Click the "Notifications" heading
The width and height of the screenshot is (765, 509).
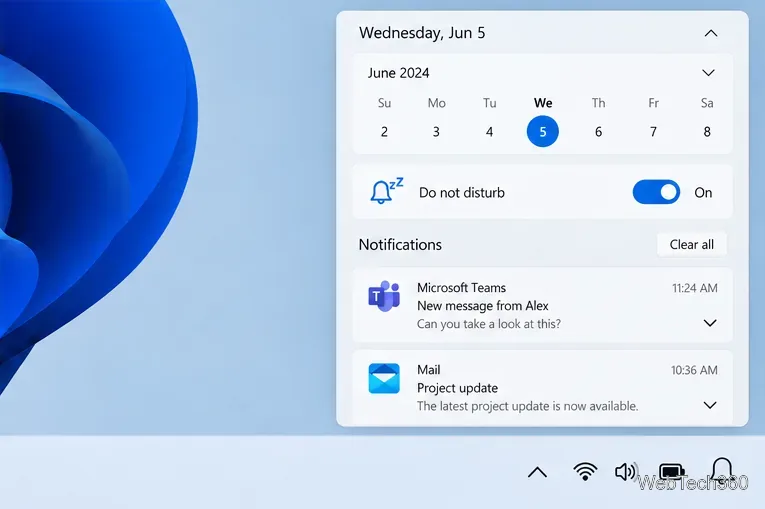(x=400, y=244)
